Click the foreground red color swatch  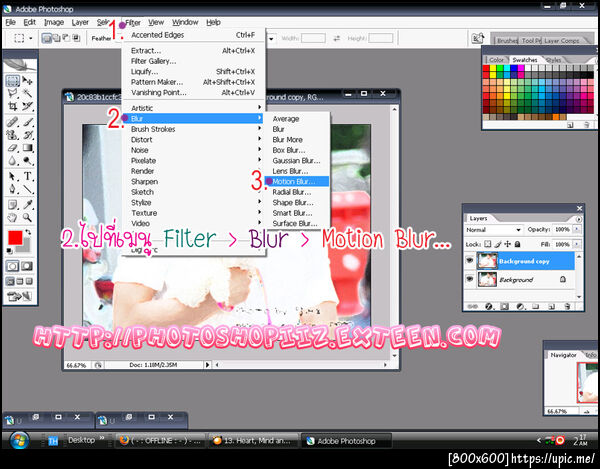15,238
